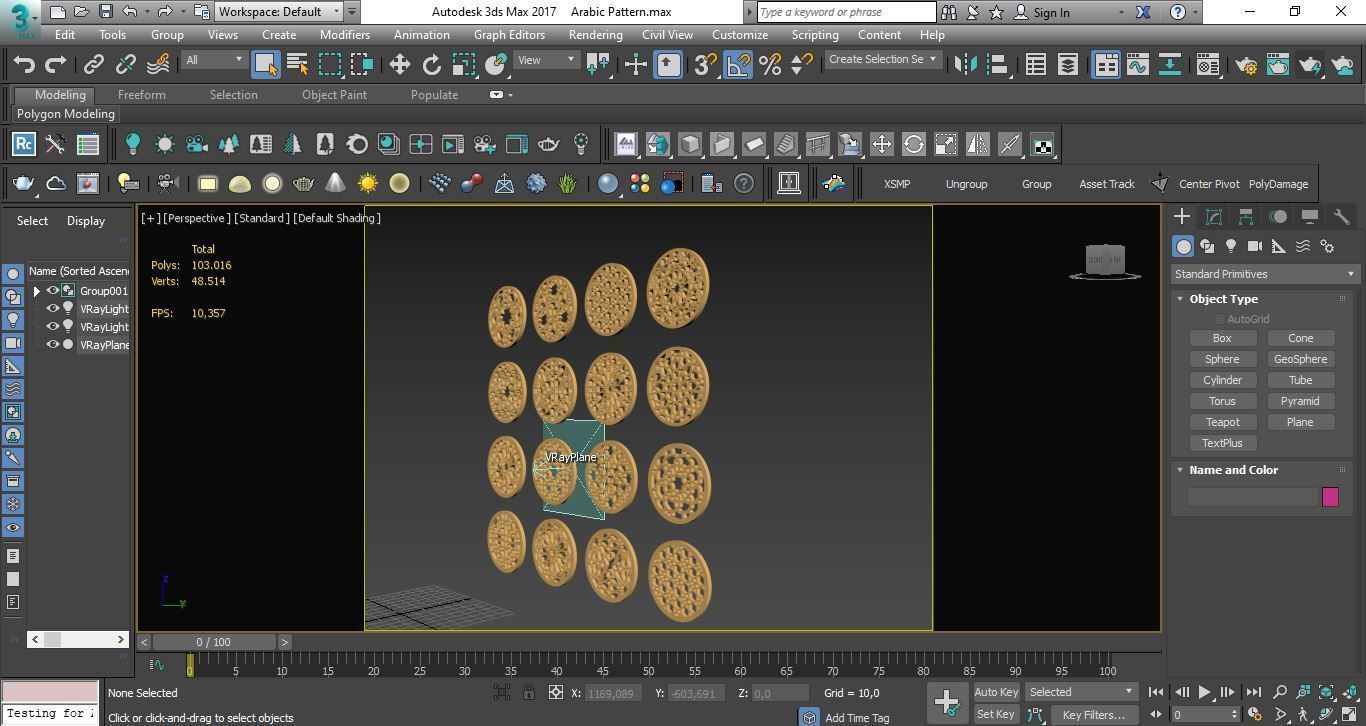Image resolution: width=1366 pixels, height=726 pixels.
Task: Toggle the AutoGrid checkbox
Action: tap(1220, 319)
